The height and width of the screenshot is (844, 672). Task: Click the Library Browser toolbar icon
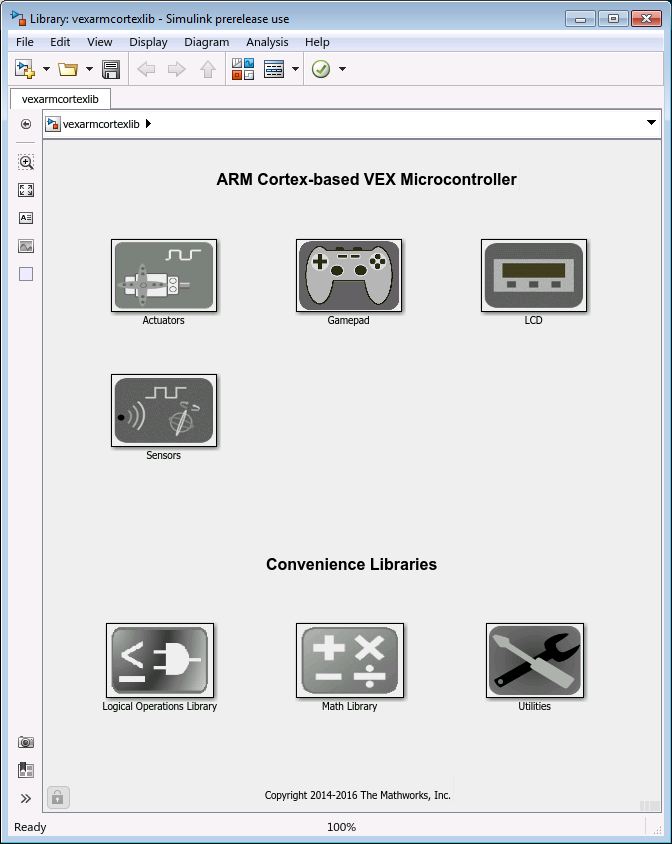click(x=243, y=69)
